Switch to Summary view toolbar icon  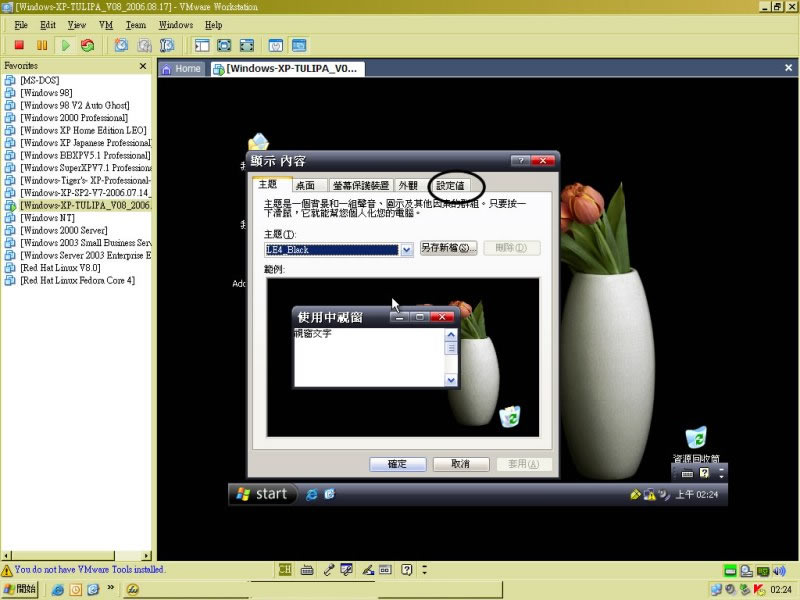pyautogui.click(x=276, y=45)
